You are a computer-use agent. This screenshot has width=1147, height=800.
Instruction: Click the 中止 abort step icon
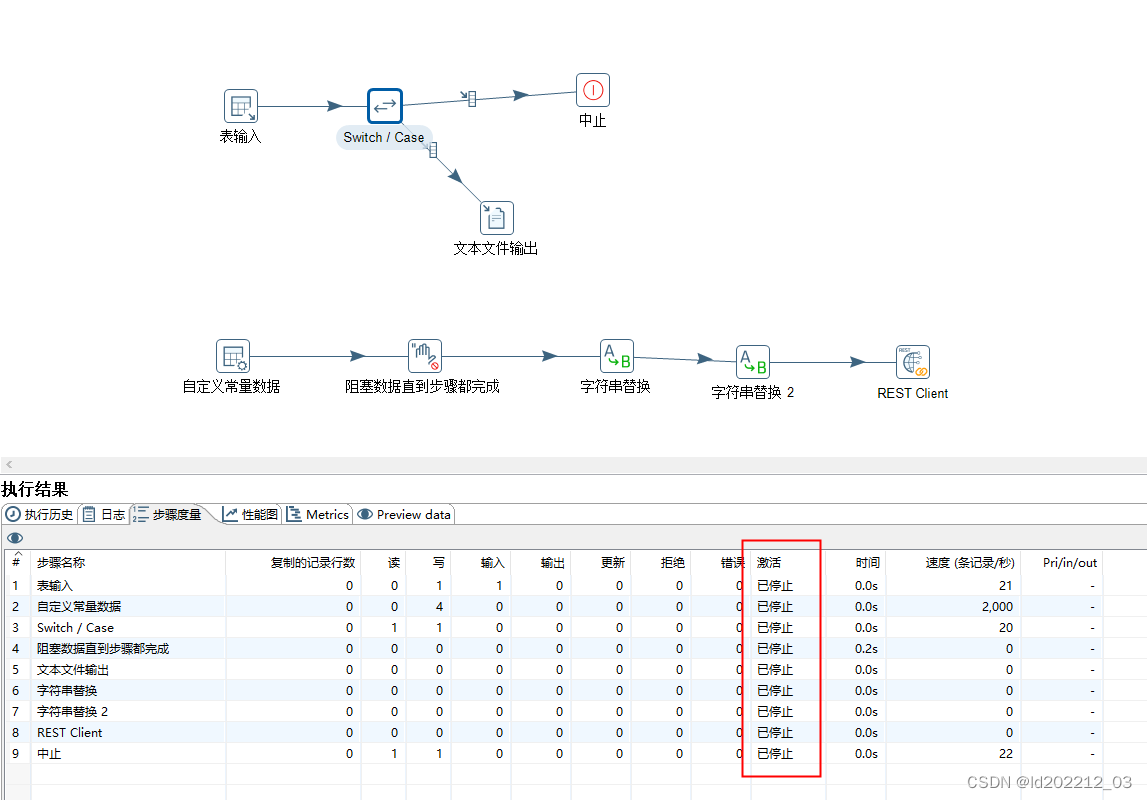pyautogui.click(x=593, y=90)
